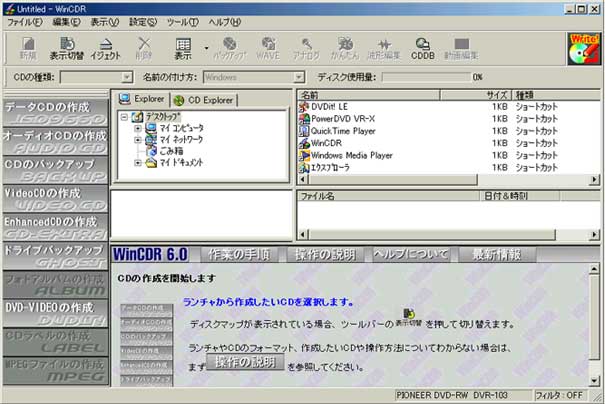Viewport: 605px width, 404px height.
Task: Click the バックアップ backup toolbar icon
Action: pos(230,48)
